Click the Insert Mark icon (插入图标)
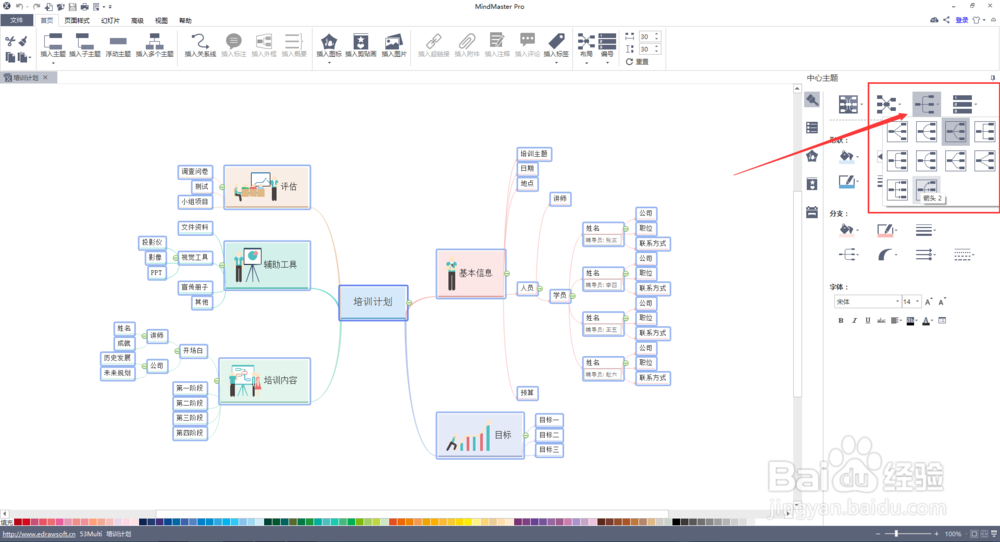 (329, 42)
